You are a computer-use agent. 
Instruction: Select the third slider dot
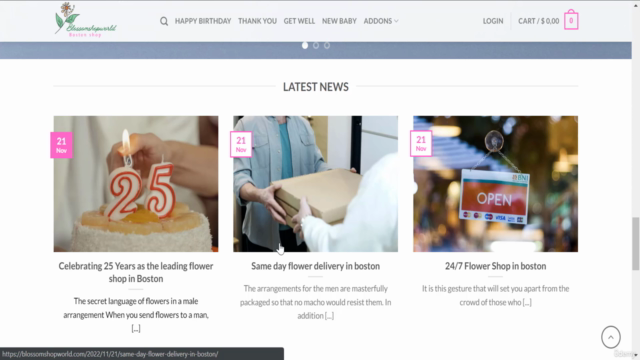pos(327,46)
